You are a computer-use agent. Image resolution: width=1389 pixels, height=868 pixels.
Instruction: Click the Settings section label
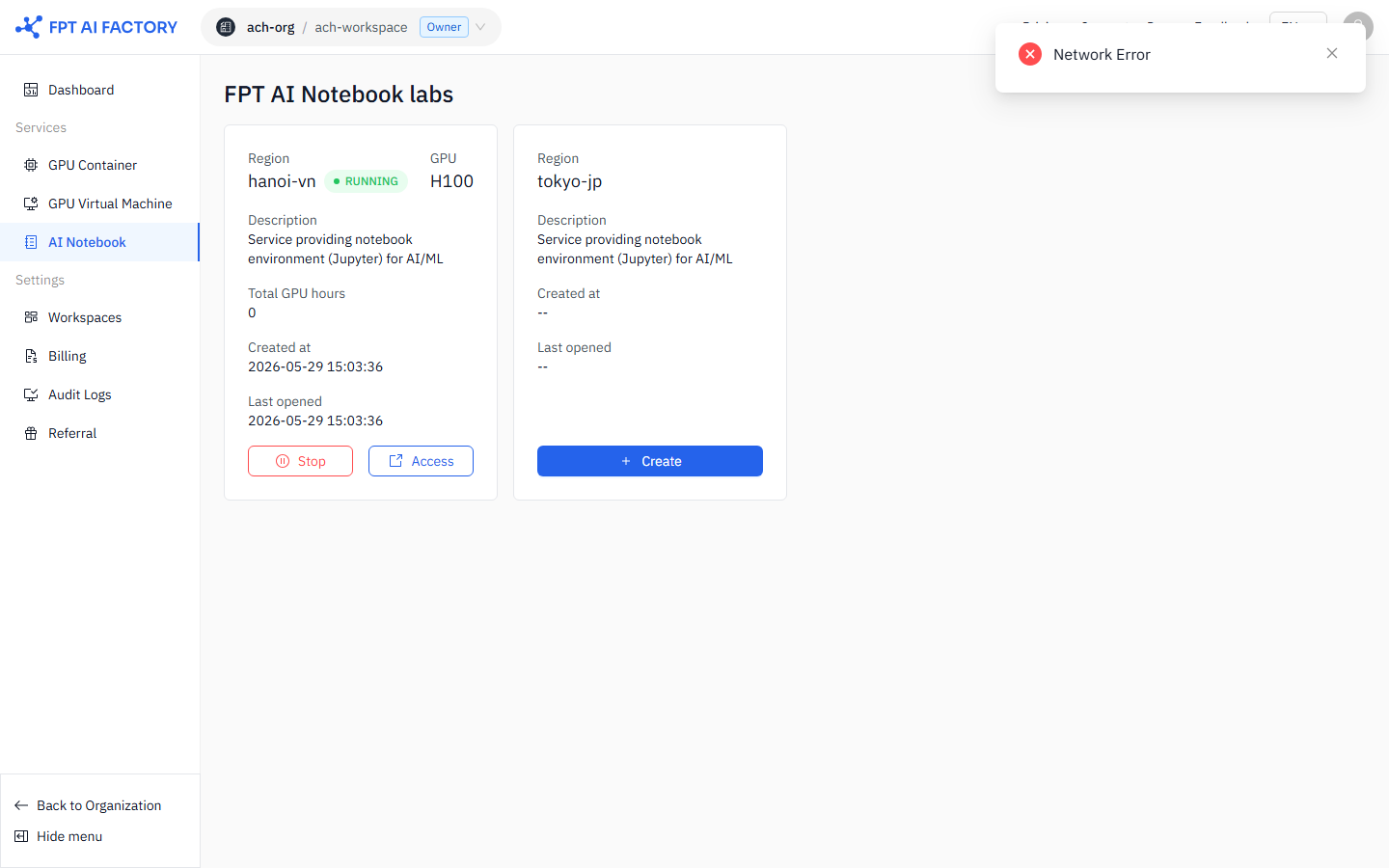coord(40,280)
